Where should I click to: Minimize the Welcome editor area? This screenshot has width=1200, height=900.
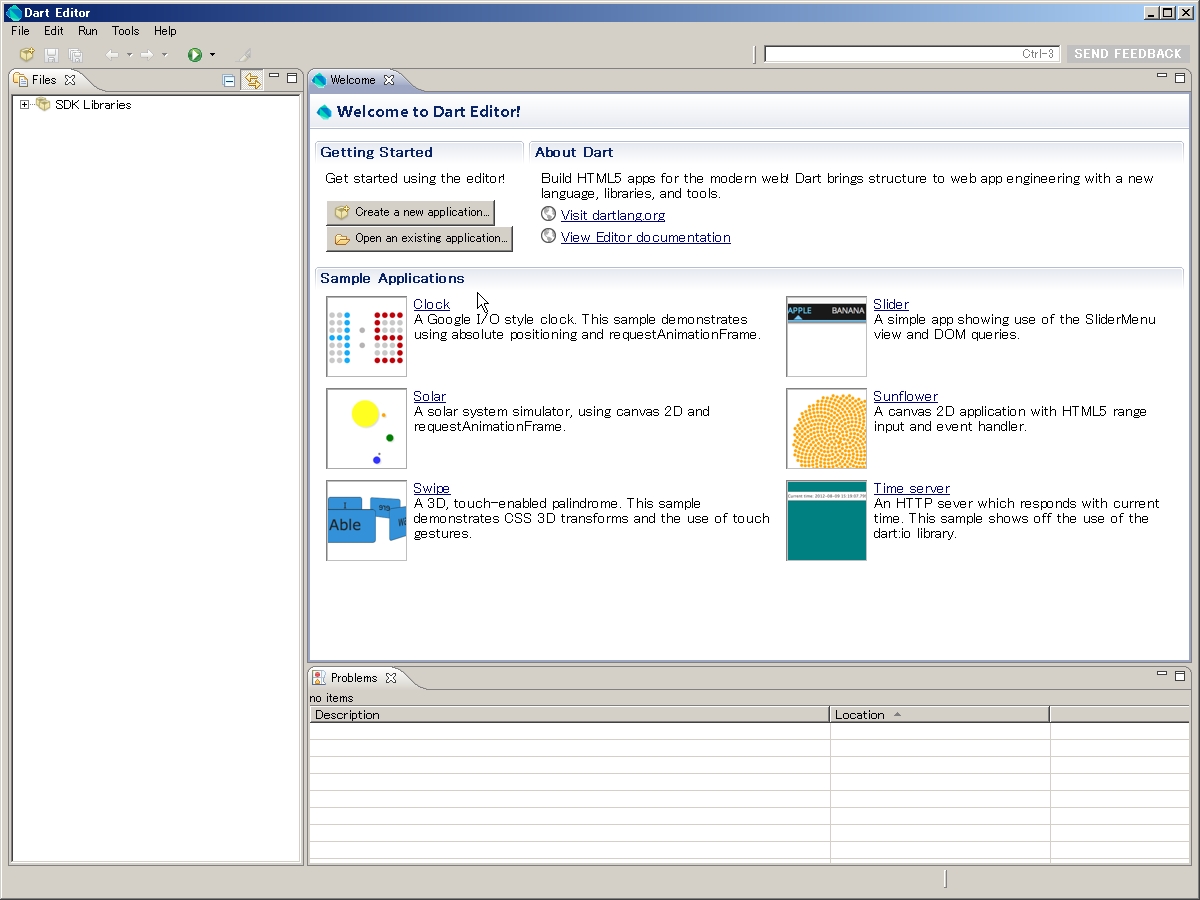point(1162,77)
